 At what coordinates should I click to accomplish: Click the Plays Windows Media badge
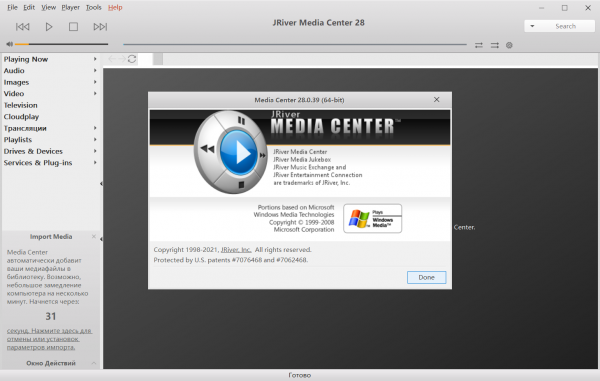pos(373,218)
